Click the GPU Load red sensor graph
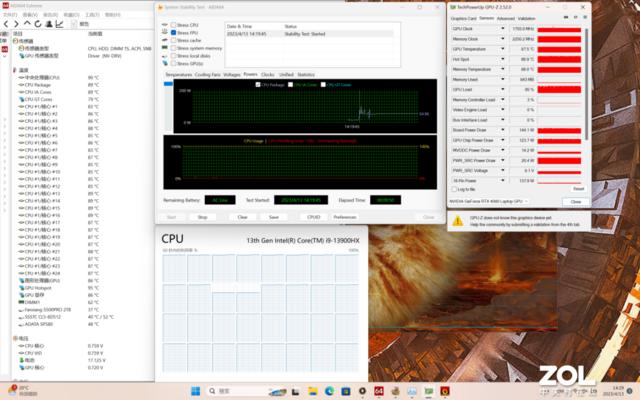This screenshot has height=400, width=640. click(559, 89)
